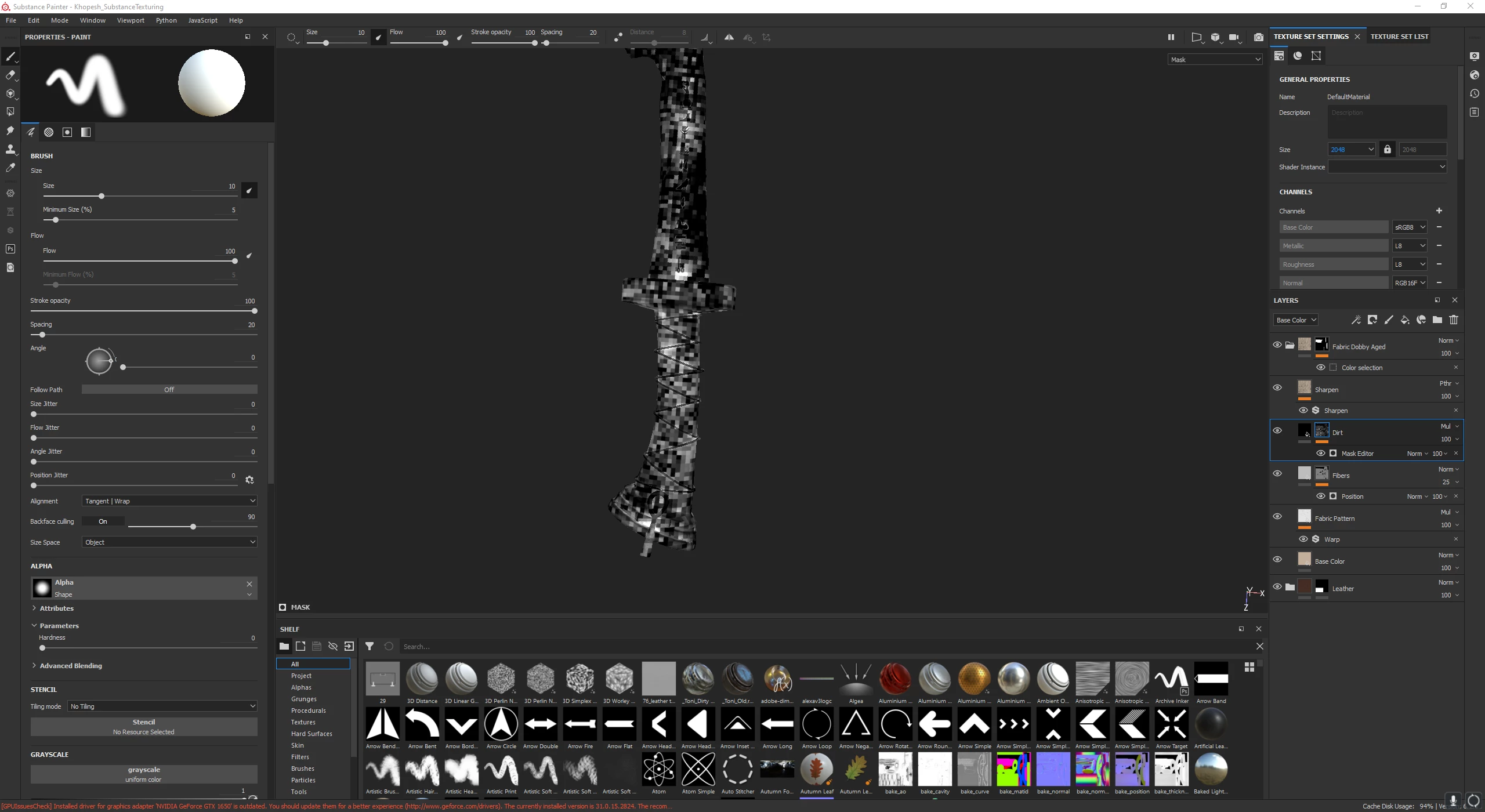1485x812 pixels.
Task: Click the camera screenshot icon in viewport toolbar
Action: (x=1258, y=37)
